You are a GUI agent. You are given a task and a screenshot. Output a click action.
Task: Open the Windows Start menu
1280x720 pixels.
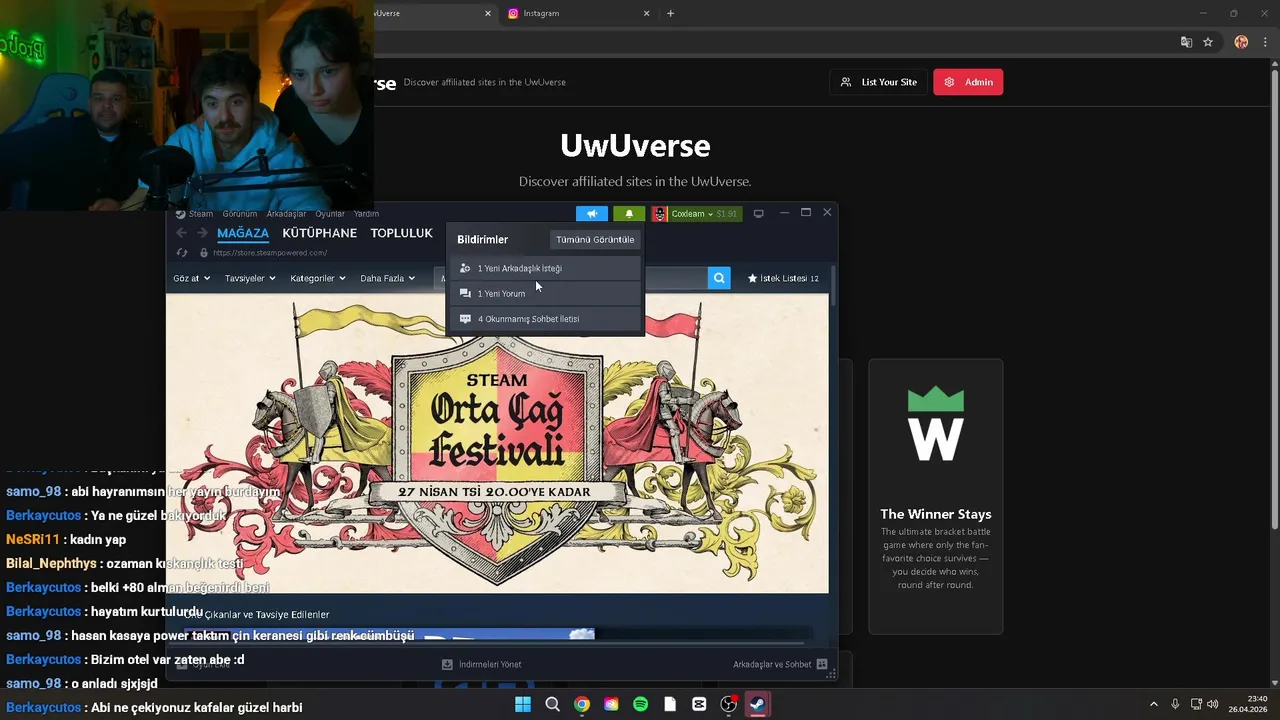(523, 704)
